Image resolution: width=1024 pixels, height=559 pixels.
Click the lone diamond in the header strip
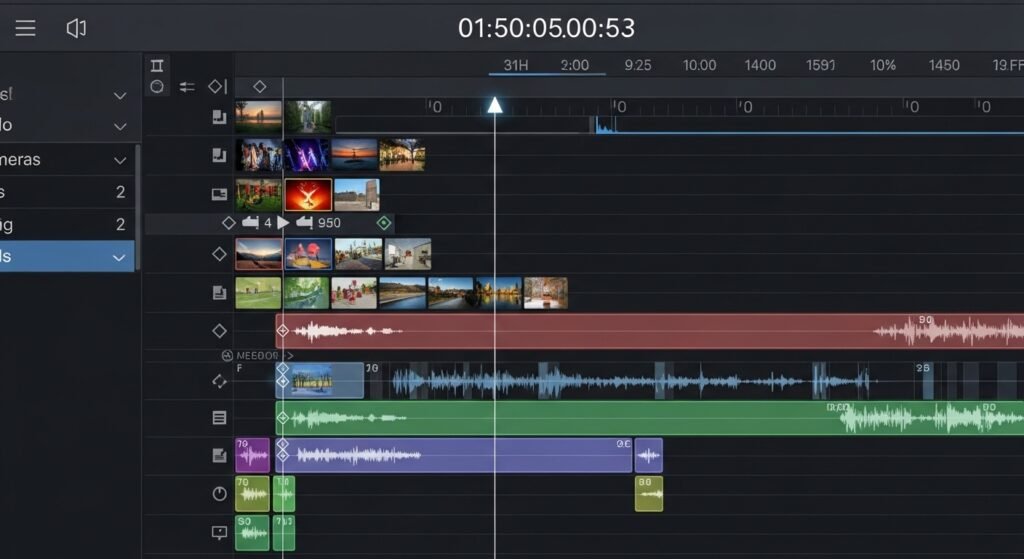pyautogui.click(x=259, y=86)
